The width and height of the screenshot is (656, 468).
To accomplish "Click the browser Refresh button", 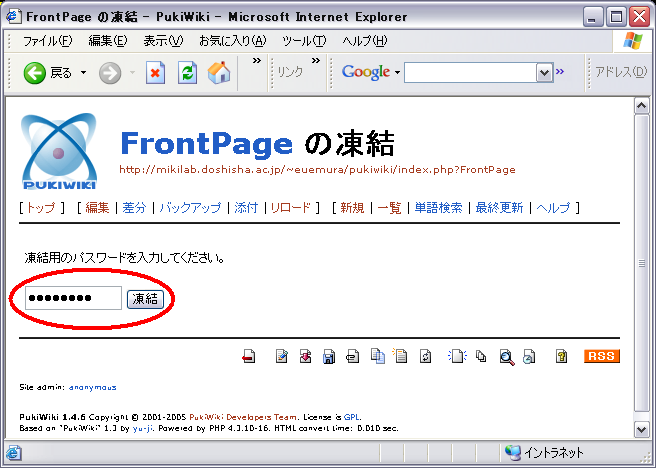I will point(187,73).
